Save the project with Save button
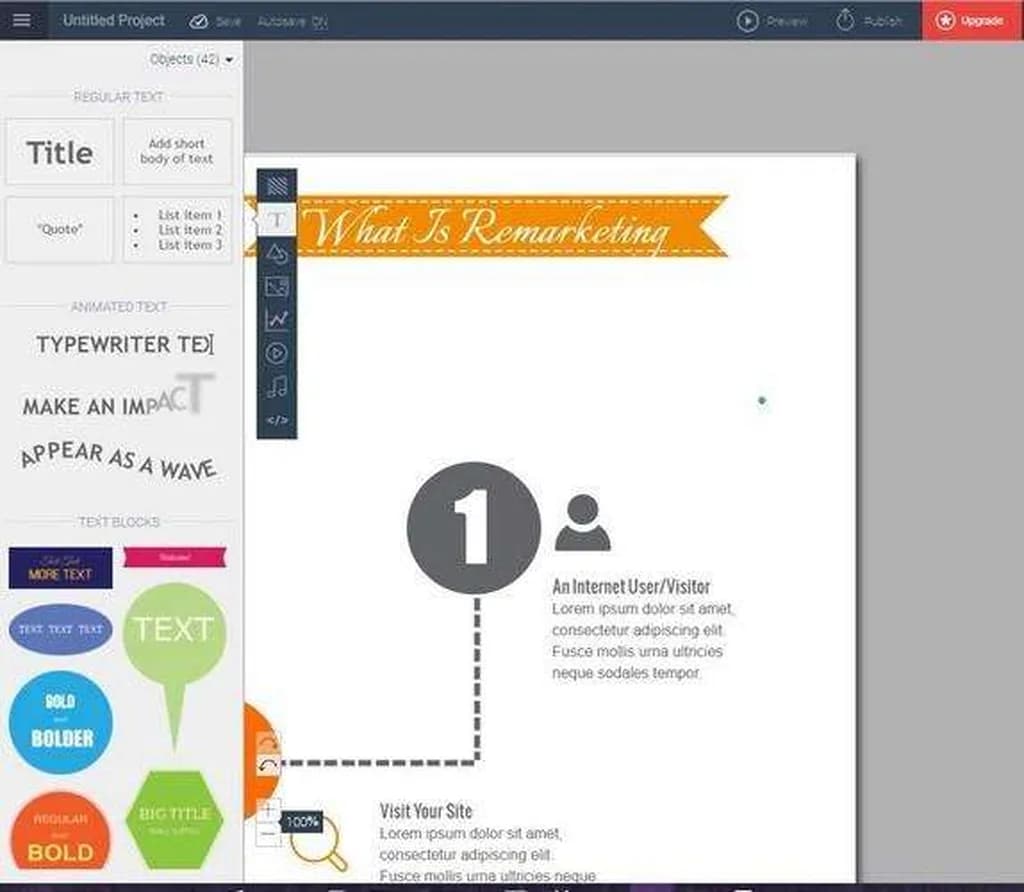This screenshot has width=1024, height=892. 215,21
